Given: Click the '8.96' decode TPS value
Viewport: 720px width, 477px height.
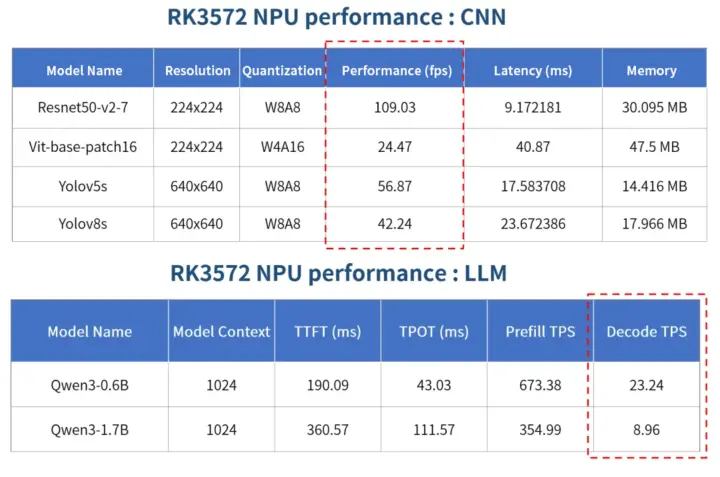Looking at the screenshot, I should point(647,430).
